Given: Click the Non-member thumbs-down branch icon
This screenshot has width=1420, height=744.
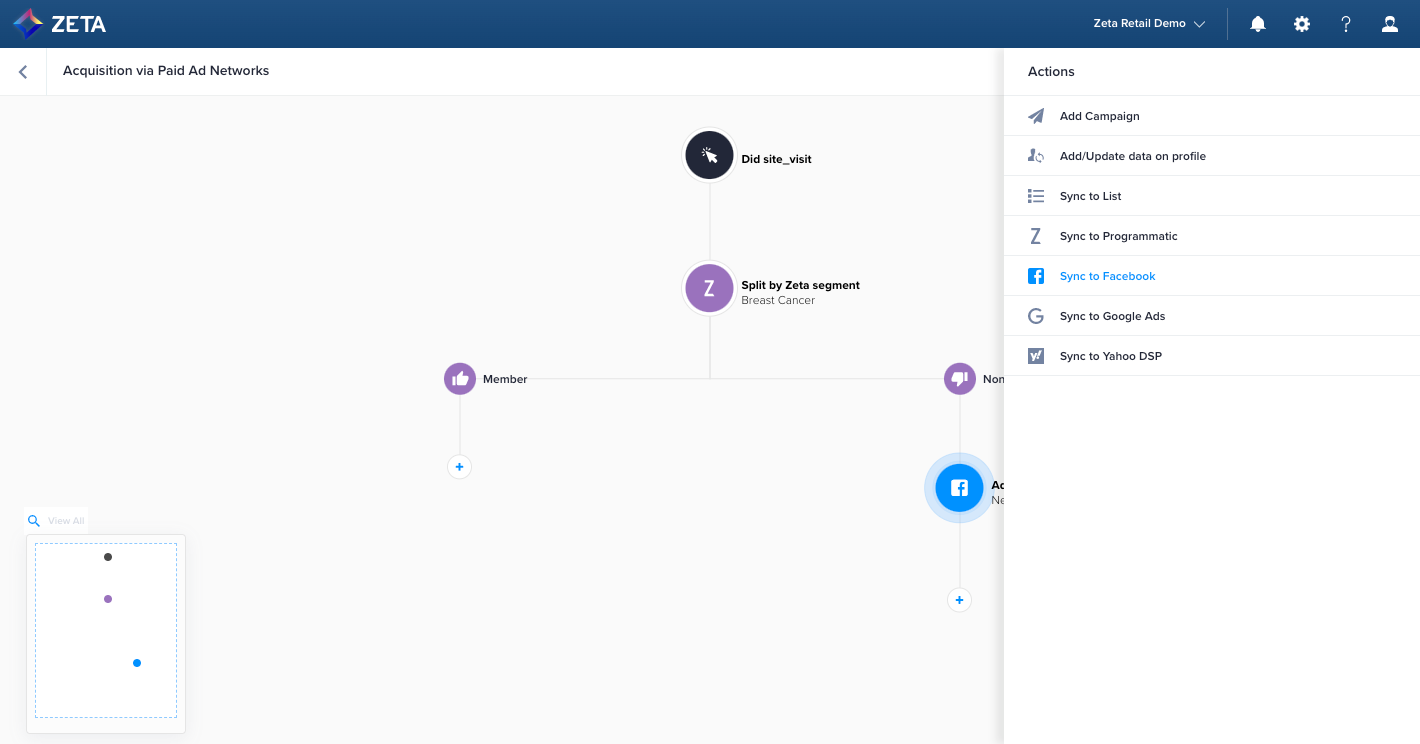Looking at the screenshot, I should [x=960, y=379].
